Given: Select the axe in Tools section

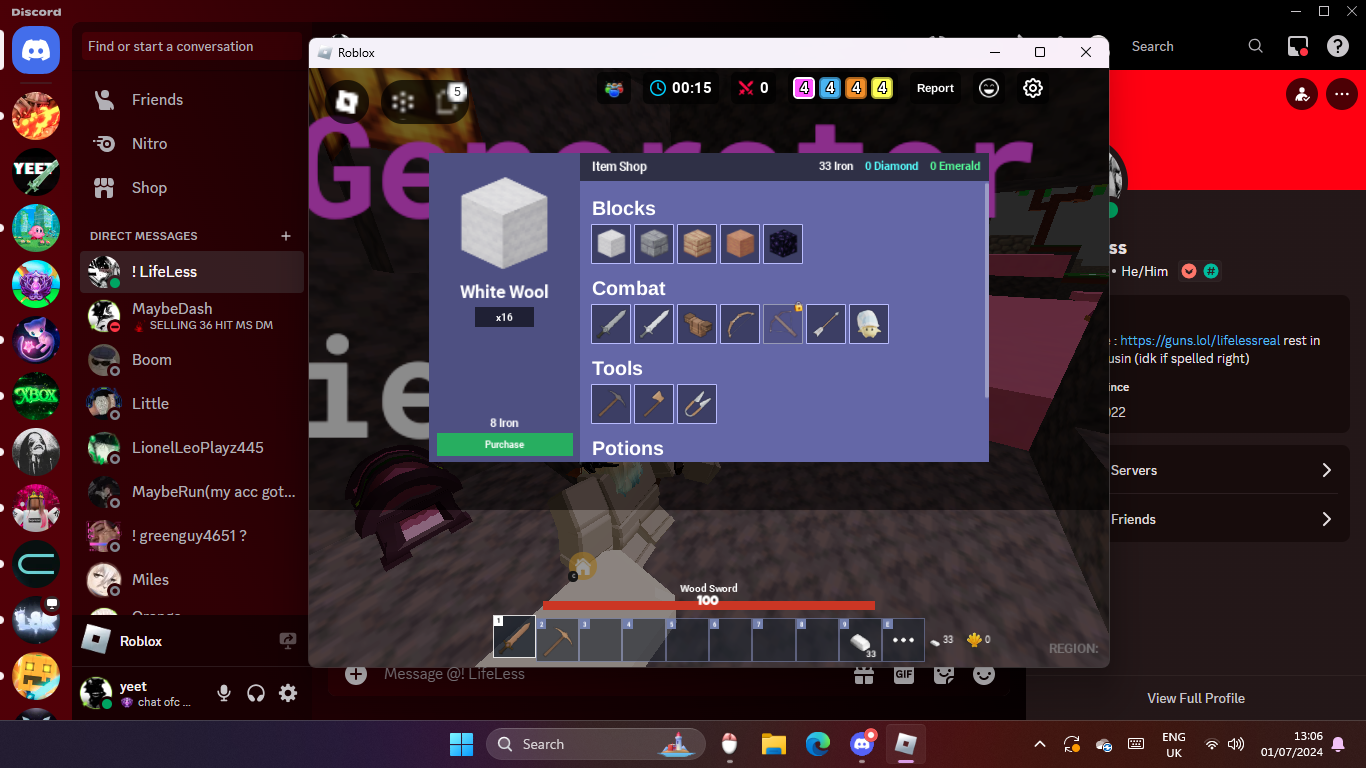Looking at the screenshot, I should click(654, 404).
